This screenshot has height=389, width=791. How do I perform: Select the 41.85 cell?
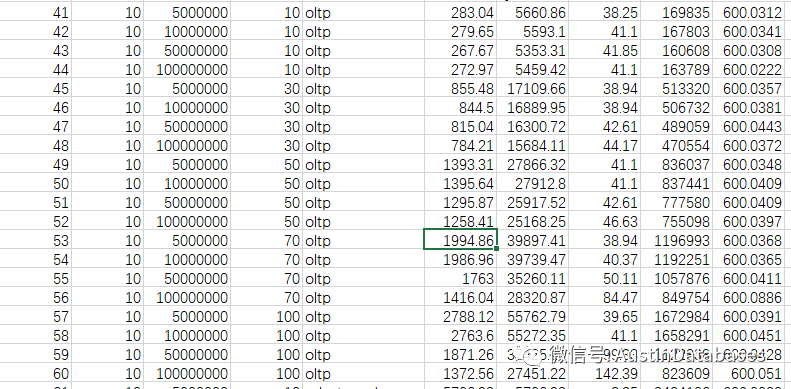(604, 50)
